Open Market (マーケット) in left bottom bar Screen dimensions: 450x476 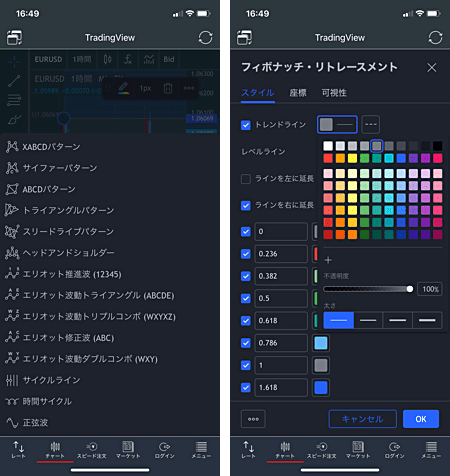click(128, 450)
